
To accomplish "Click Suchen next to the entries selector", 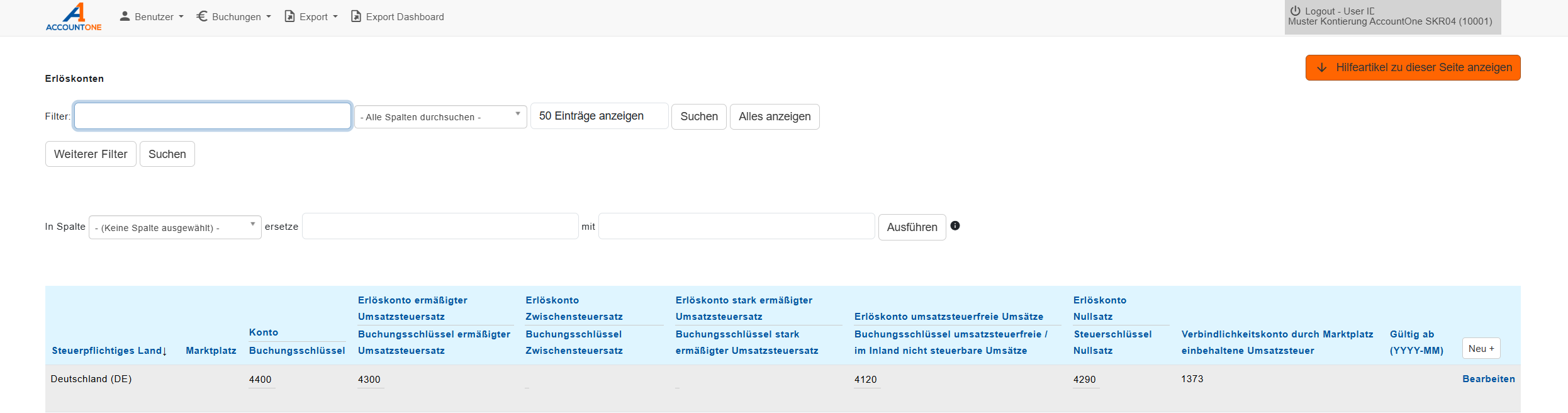I will (699, 116).
